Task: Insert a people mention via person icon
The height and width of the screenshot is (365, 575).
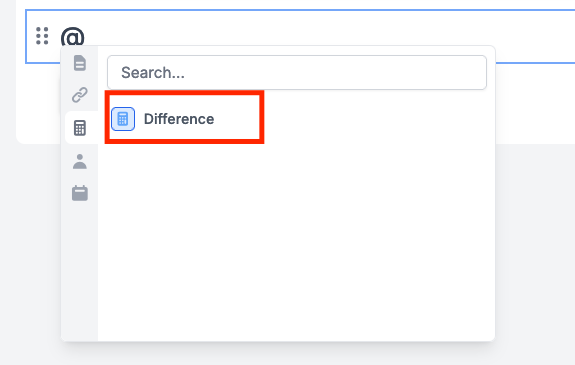Action: [80, 161]
